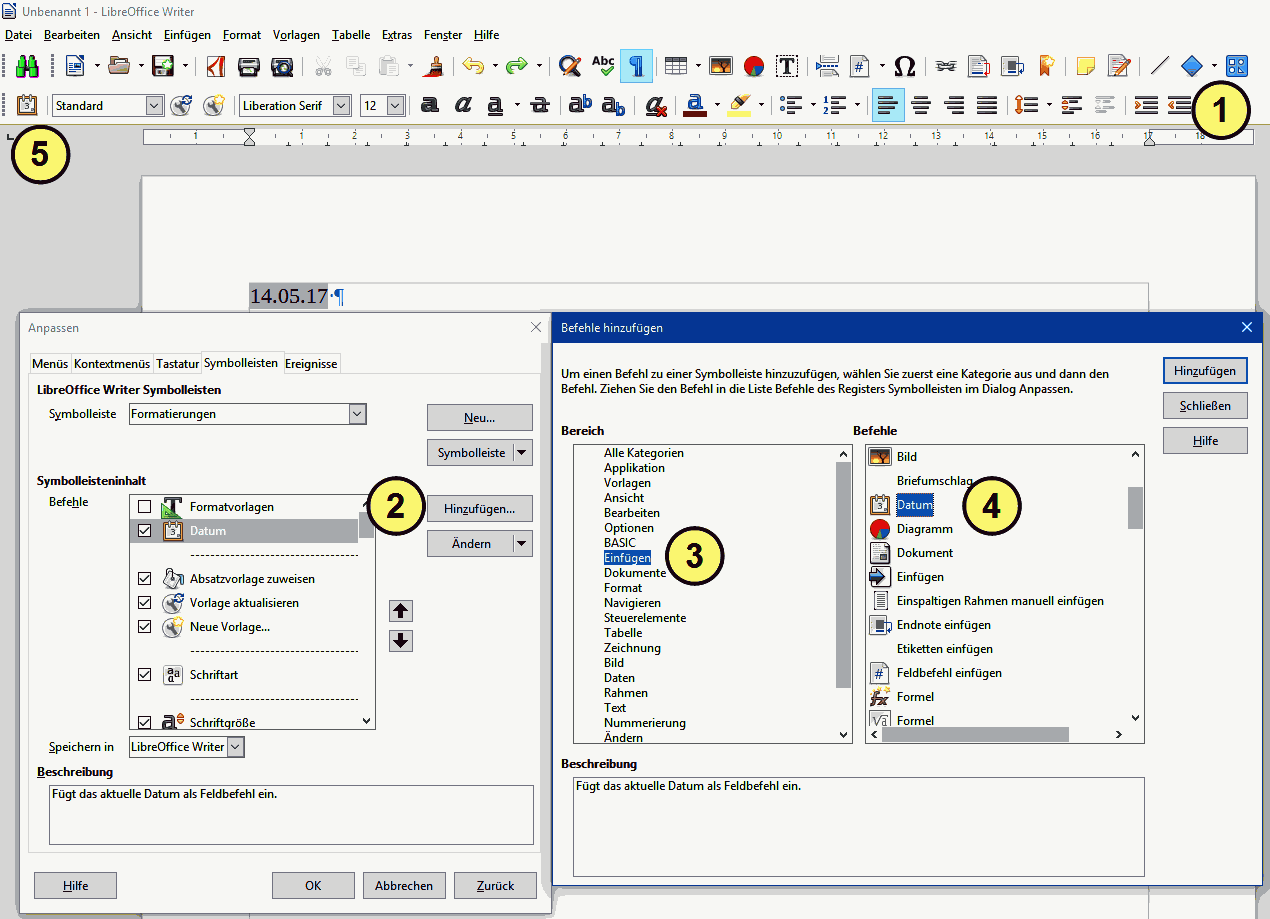The width and height of the screenshot is (1270, 919).
Task: Click the Print icon in the toolbar
Action: click(x=249, y=66)
